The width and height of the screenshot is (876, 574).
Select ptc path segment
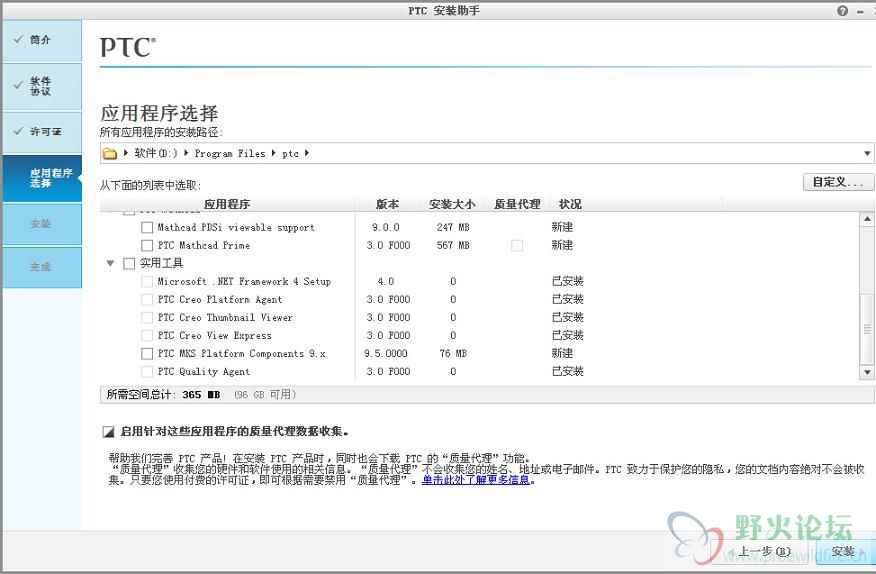[290, 153]
